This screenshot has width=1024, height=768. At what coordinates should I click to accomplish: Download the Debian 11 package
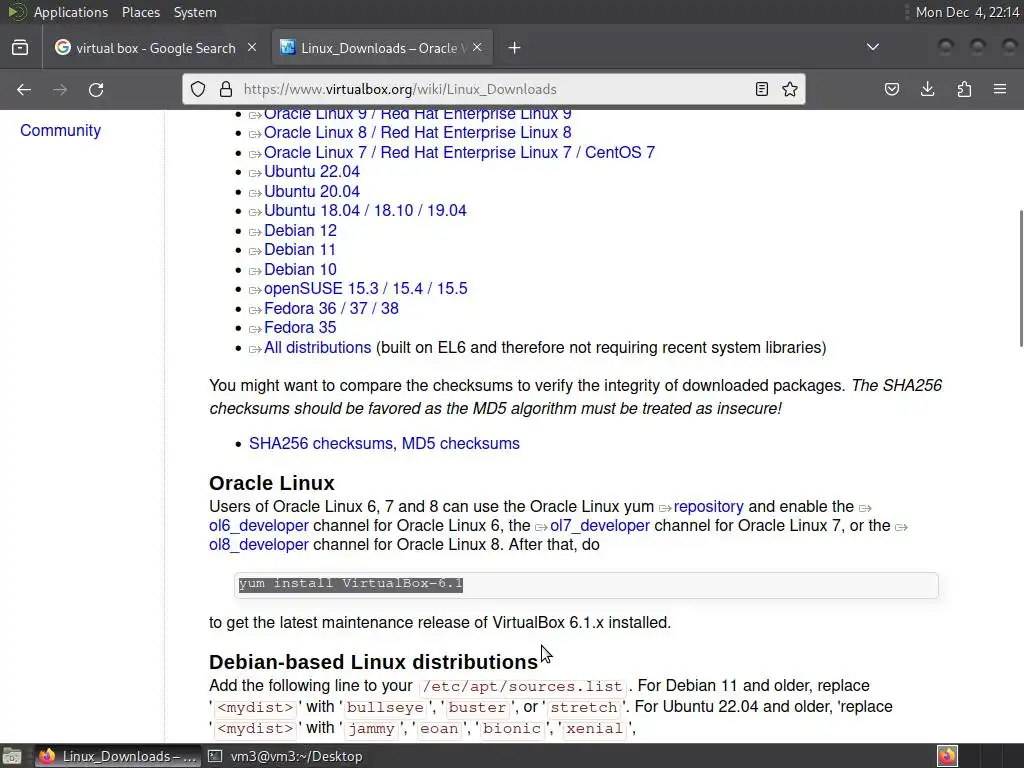[300, 249]
